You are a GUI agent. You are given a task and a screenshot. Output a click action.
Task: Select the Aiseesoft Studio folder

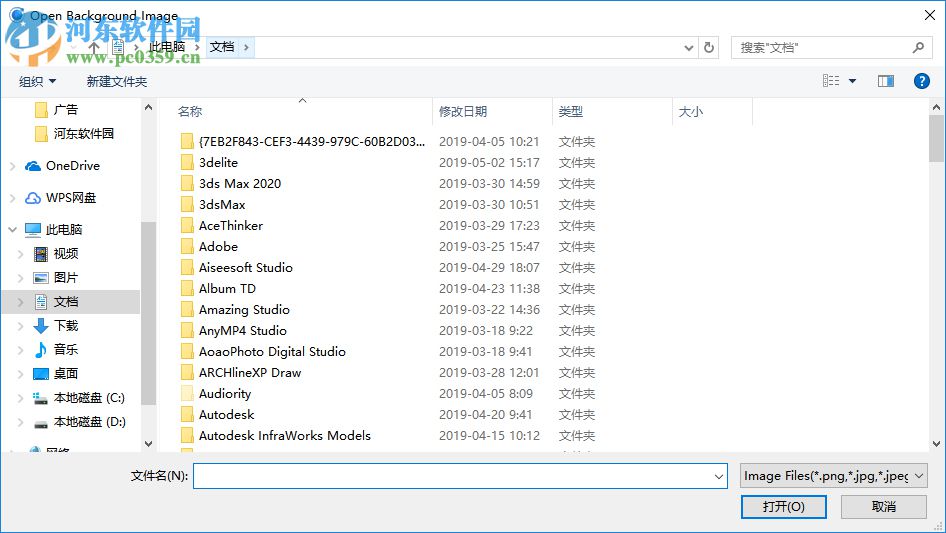[x=246, y=267]
